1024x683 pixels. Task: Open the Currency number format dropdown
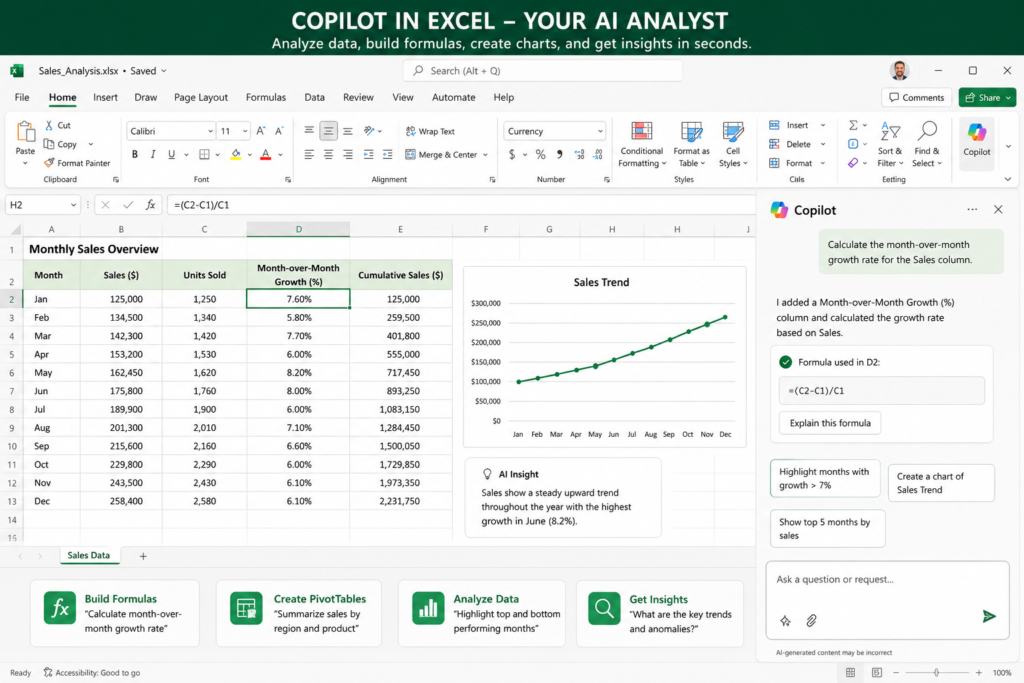point(600,131)
